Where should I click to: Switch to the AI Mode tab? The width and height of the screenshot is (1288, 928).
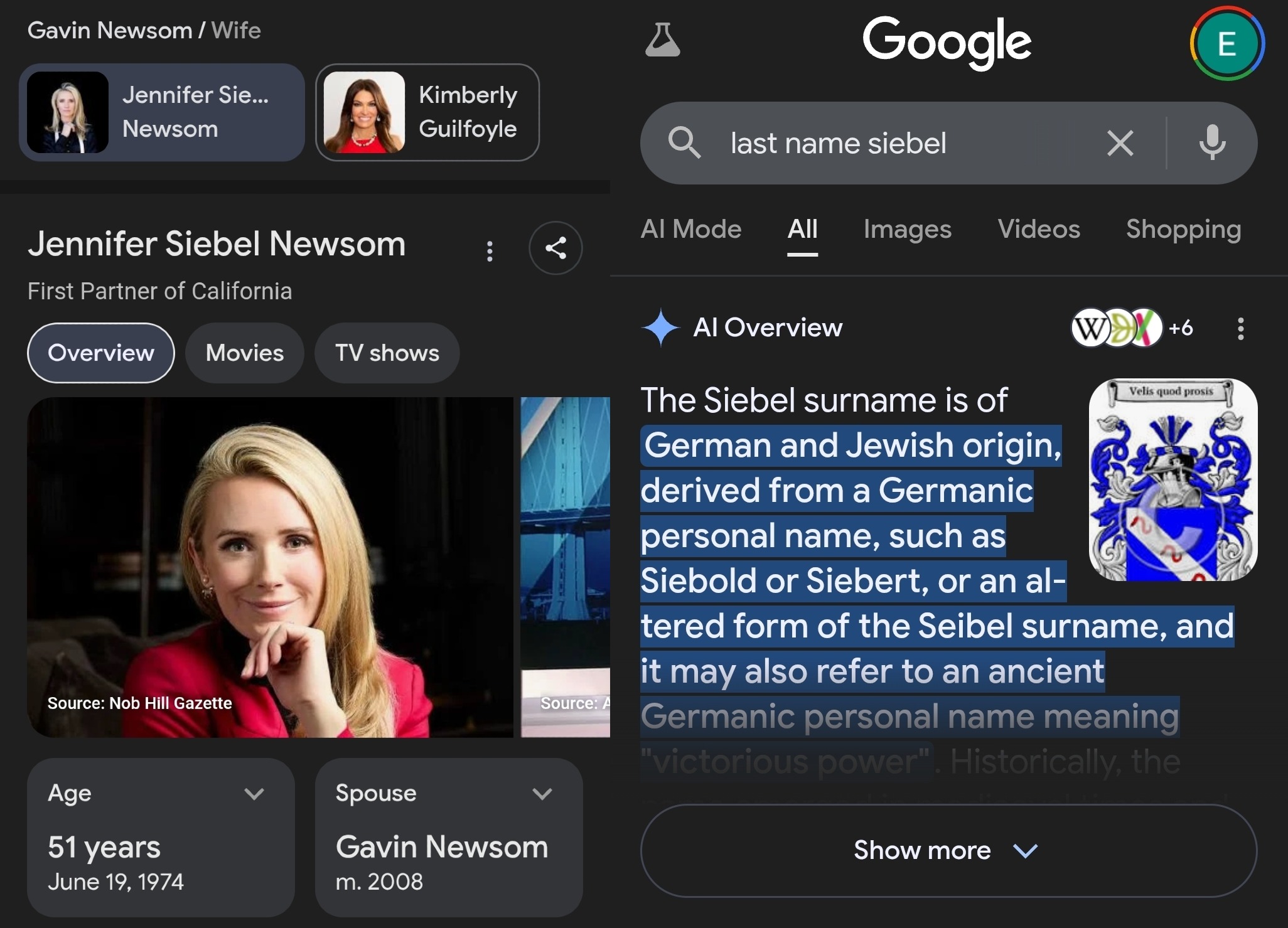click(x=690, y=230)
